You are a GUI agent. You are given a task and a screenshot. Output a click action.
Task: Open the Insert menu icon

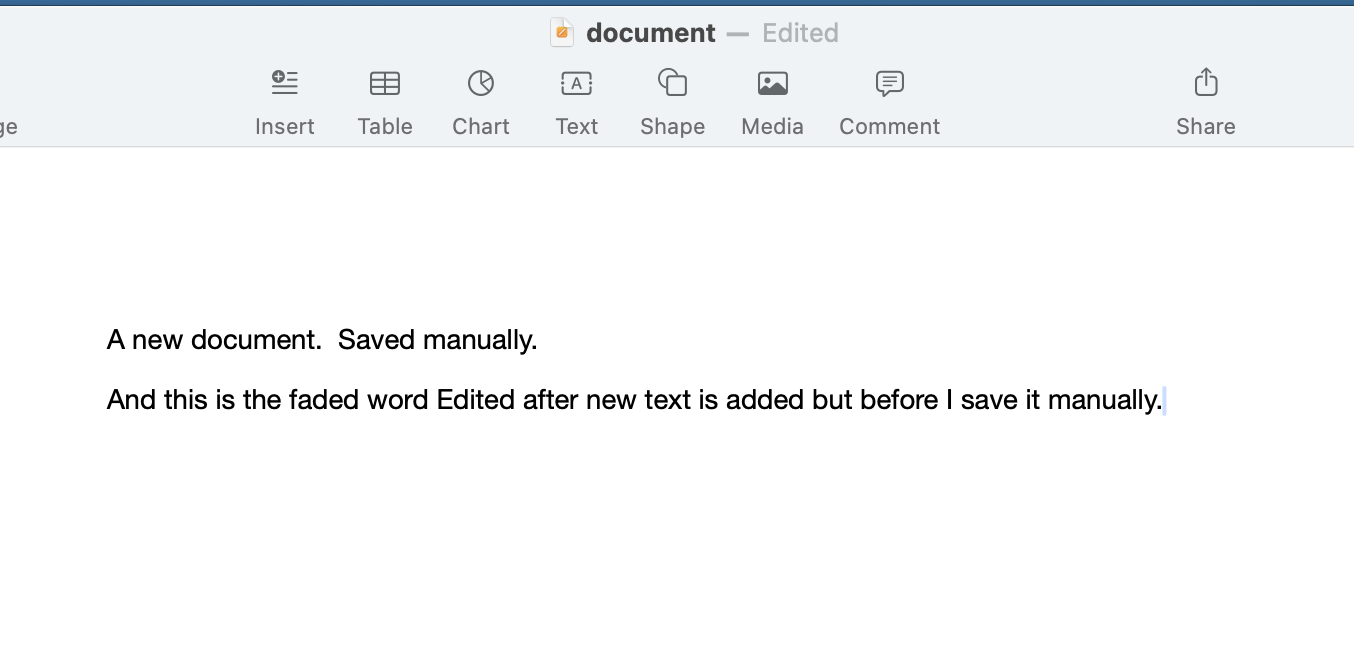point(285,83)
